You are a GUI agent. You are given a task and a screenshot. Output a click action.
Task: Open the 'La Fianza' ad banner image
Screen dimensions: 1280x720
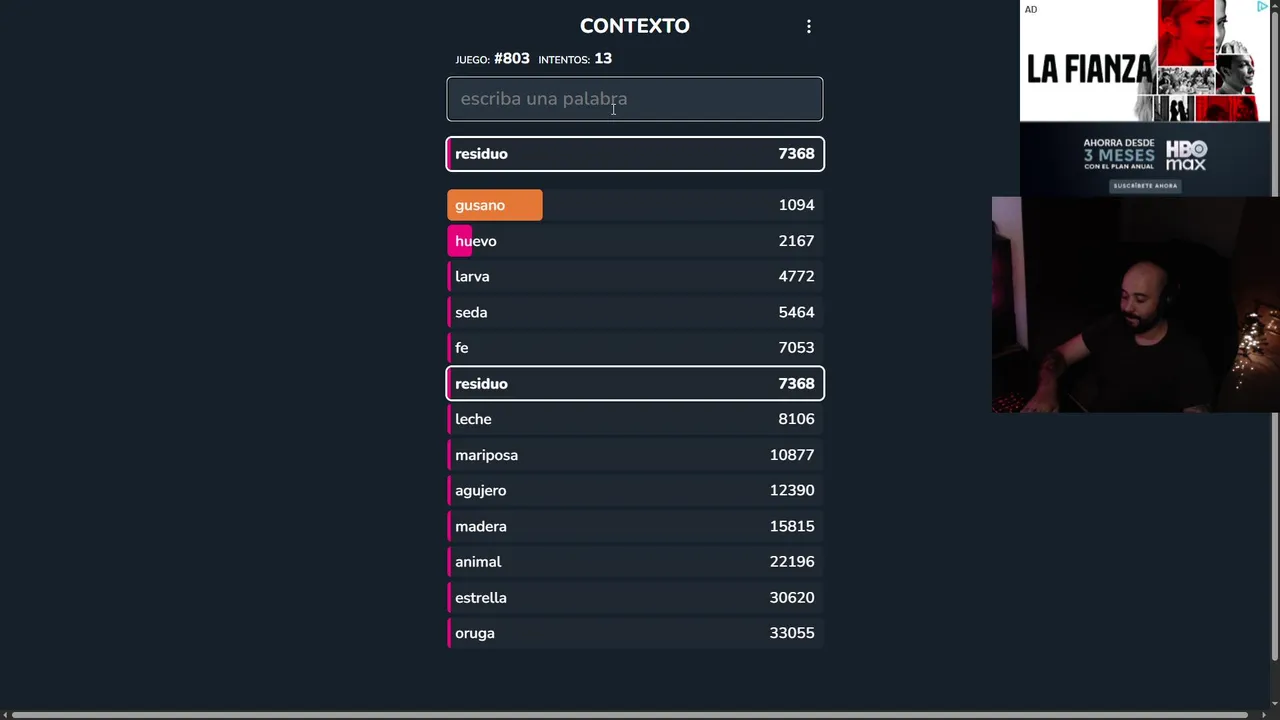pos(1144,62)
